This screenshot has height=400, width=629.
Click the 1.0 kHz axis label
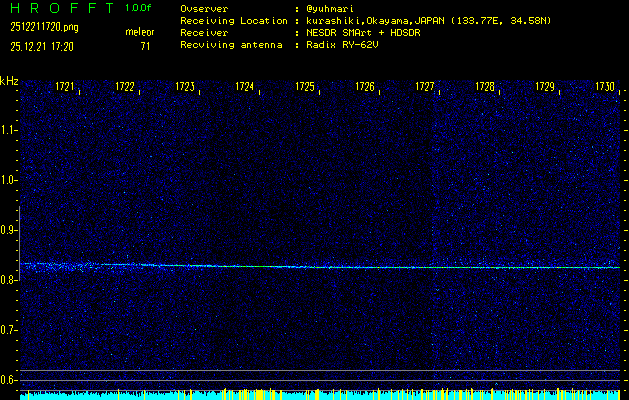pos(9,180)
